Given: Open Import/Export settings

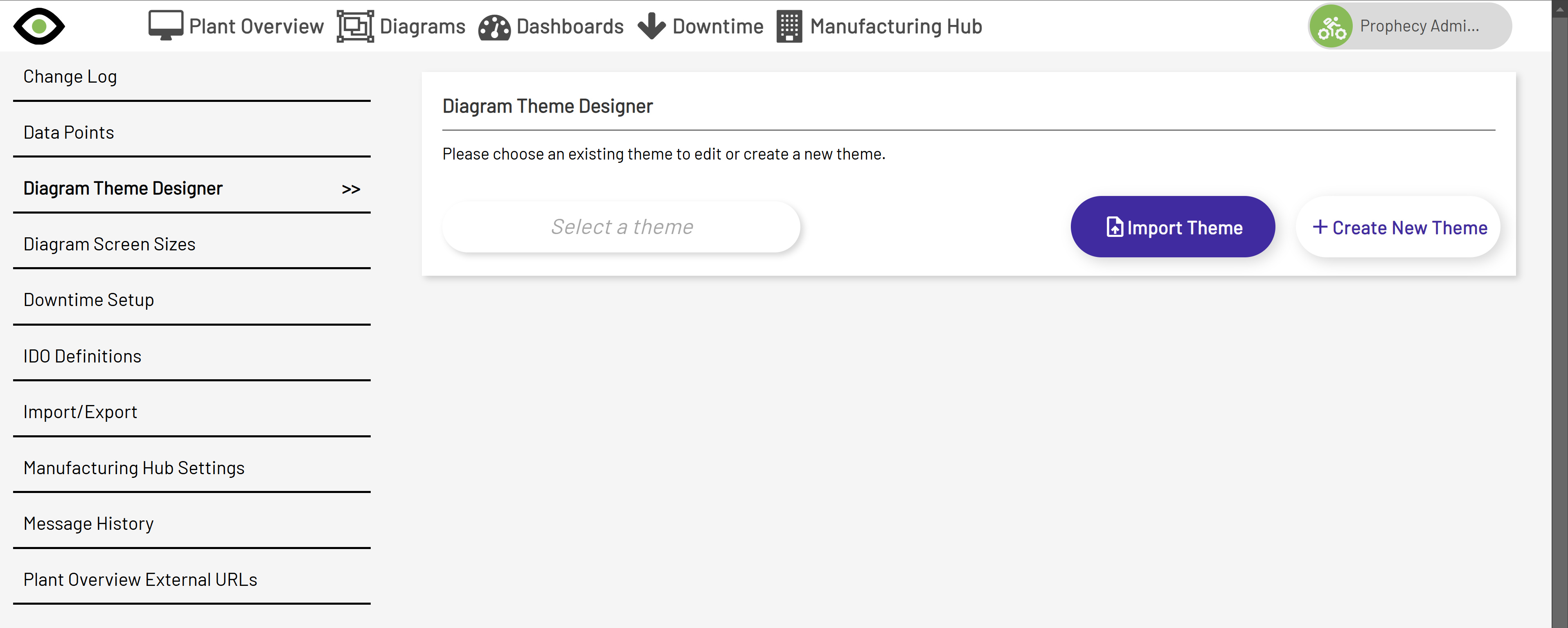Looking at the screenshot, I should tap(80, 411).
